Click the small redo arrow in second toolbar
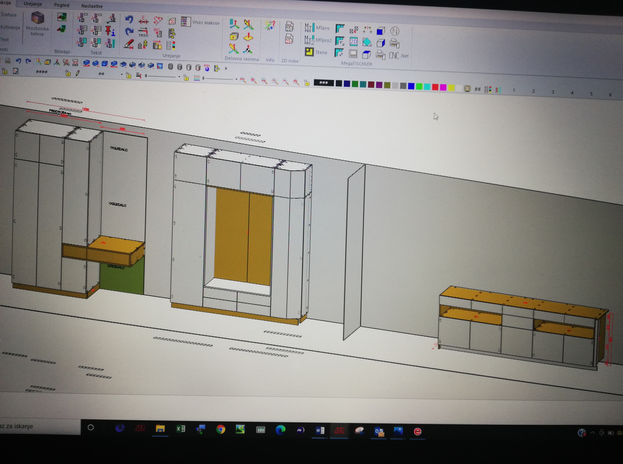The image size is (623, 464). (28, 61)
